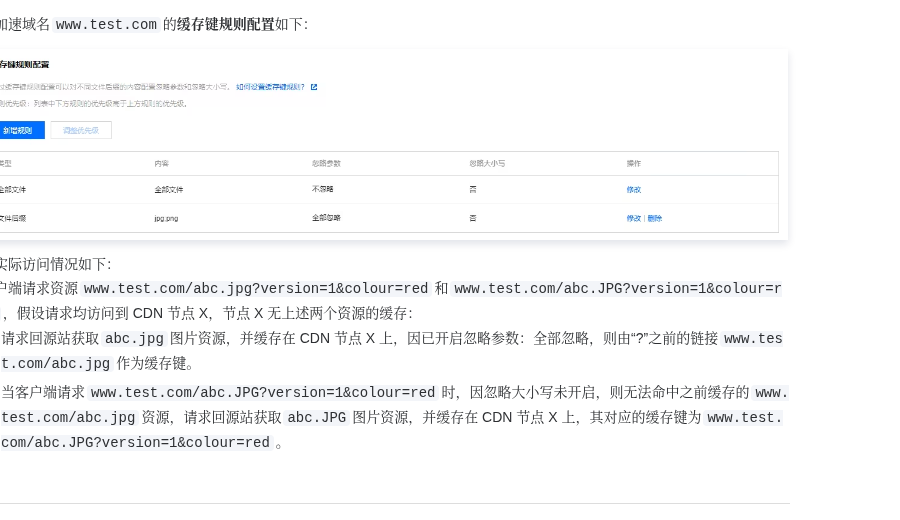This screenshot has width=900, height=520.
Task: Click the 内容 column header
Action: click(161, 164)
